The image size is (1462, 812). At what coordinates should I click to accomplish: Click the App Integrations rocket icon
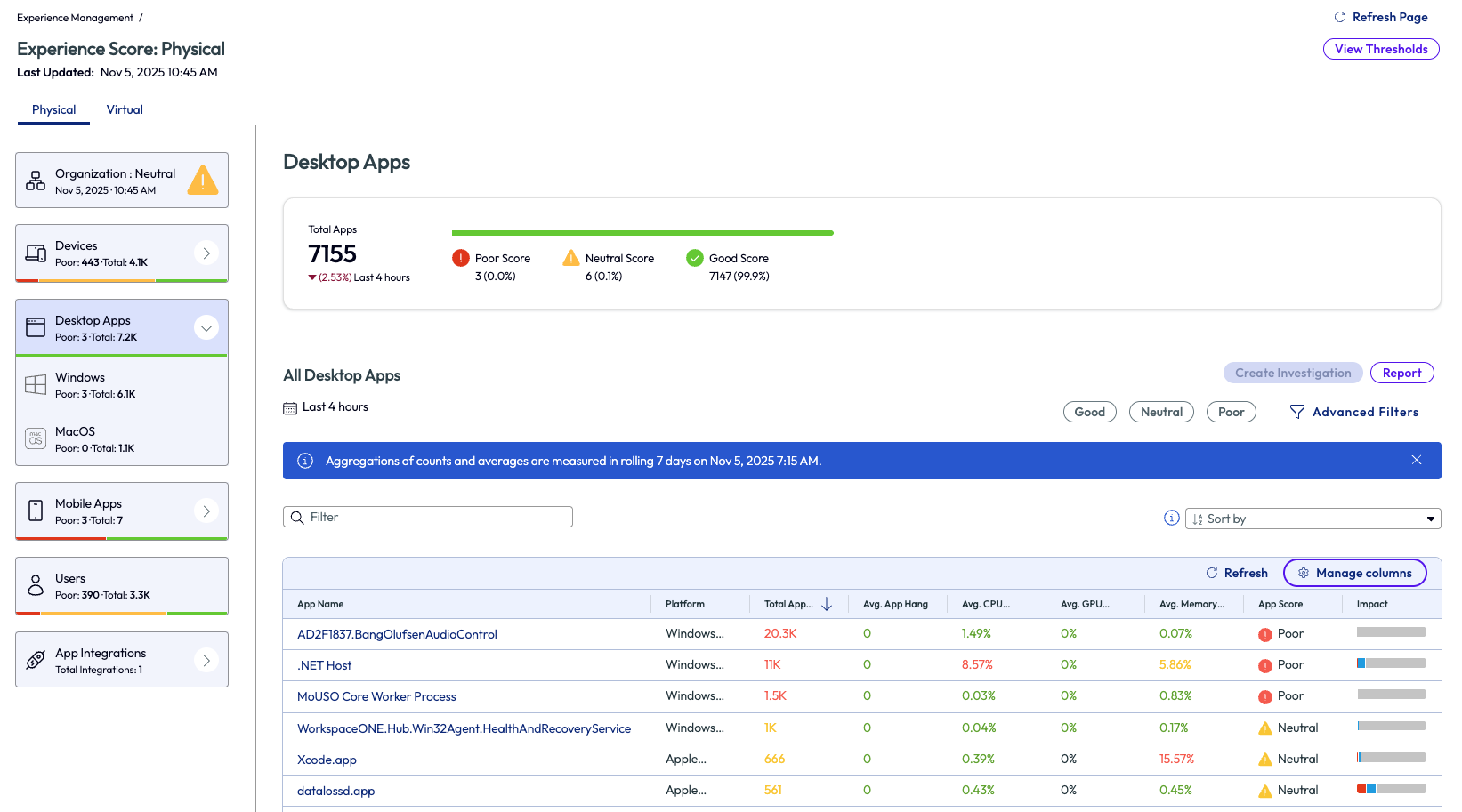[x=36, y=660]
